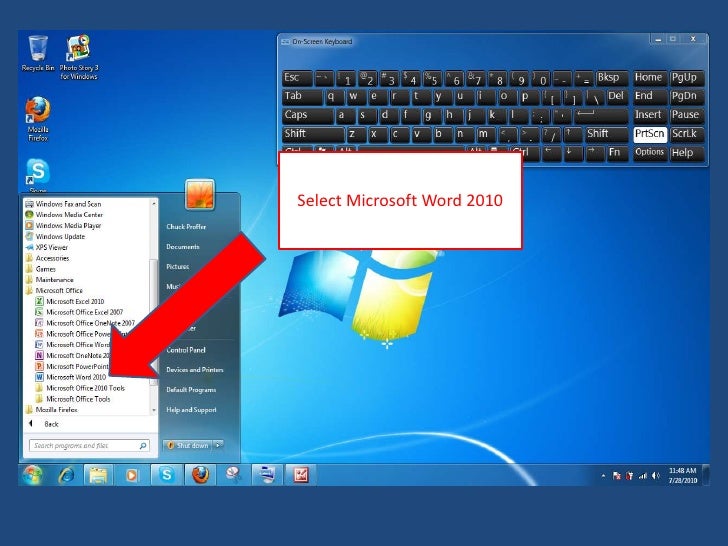Launch Mozilla Firefox from the desktop
Viewport: 728px width, 546px height.
(x=38, y=119)
